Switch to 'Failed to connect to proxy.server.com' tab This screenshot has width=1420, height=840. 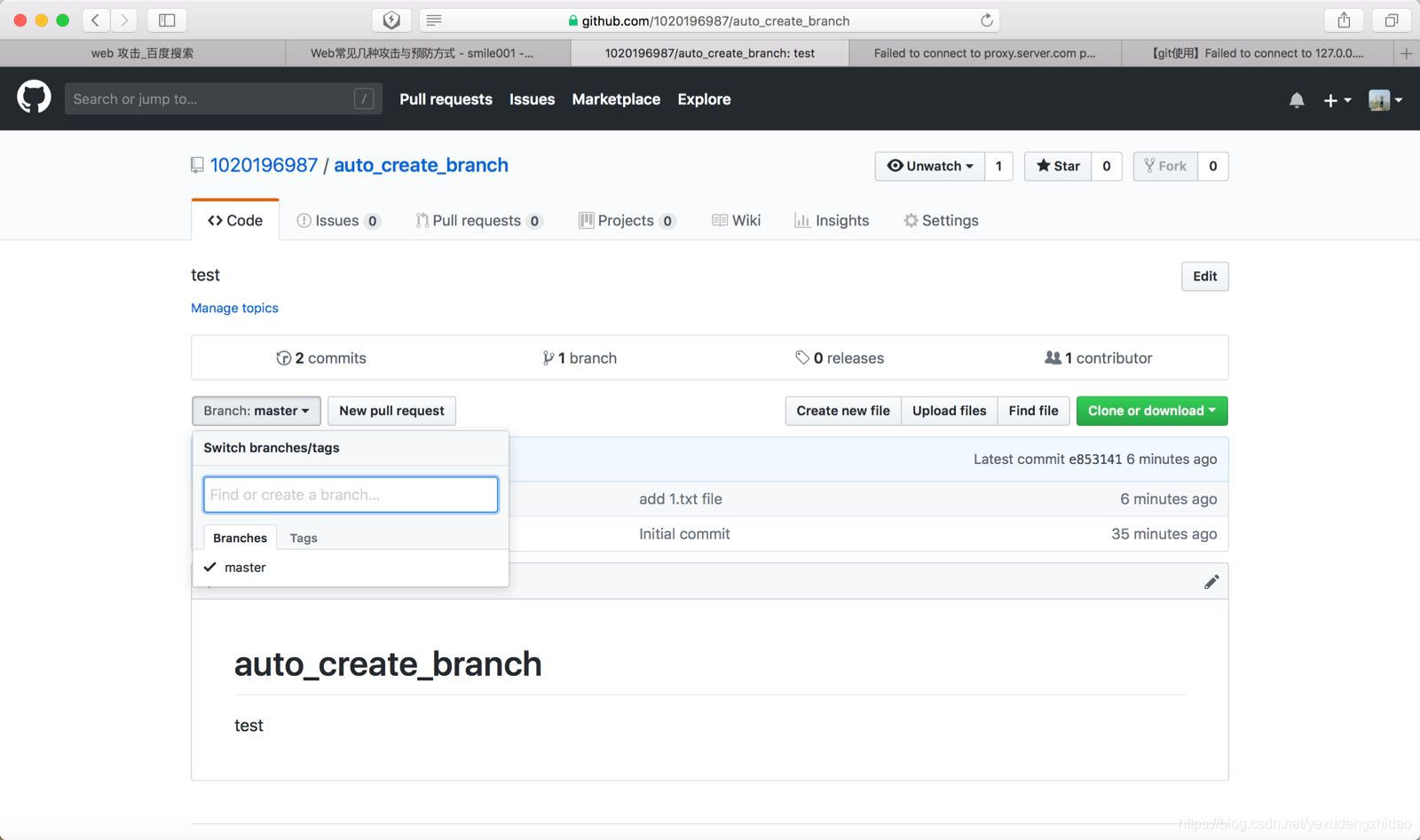(x=985, y=53)
